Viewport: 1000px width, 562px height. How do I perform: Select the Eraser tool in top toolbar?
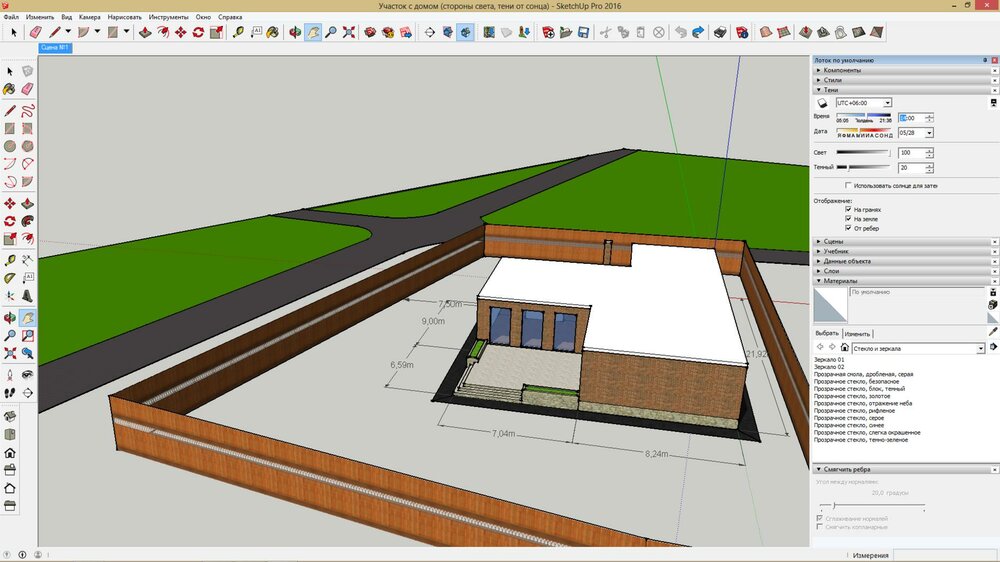pyautogui.click(x=36, y=32)
